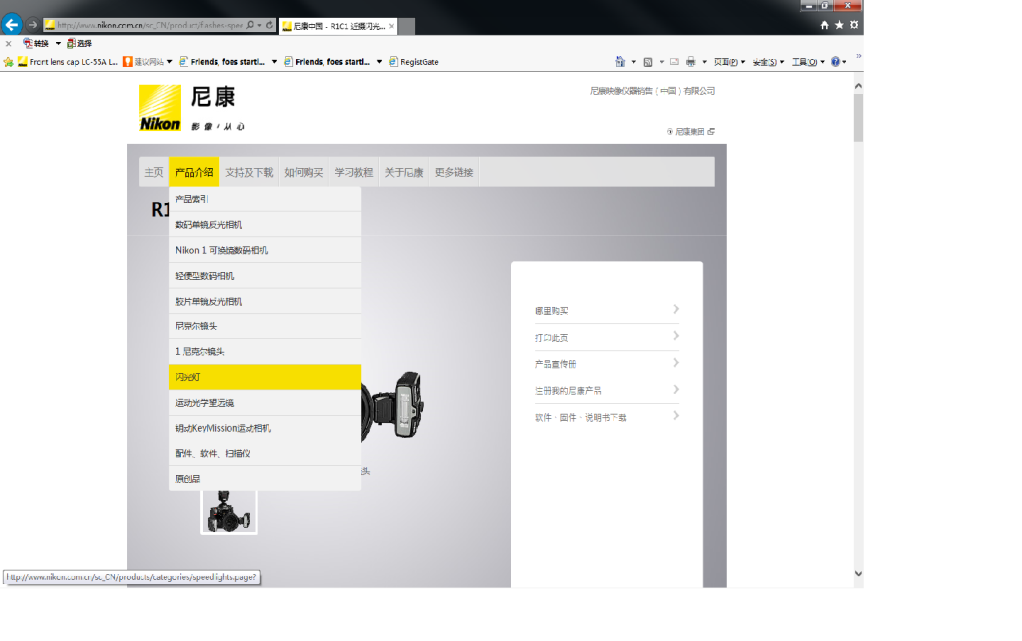Click the RSS feeds icon in command bar
This screenshot has width=1022, height=641.
tap(648, 62)
